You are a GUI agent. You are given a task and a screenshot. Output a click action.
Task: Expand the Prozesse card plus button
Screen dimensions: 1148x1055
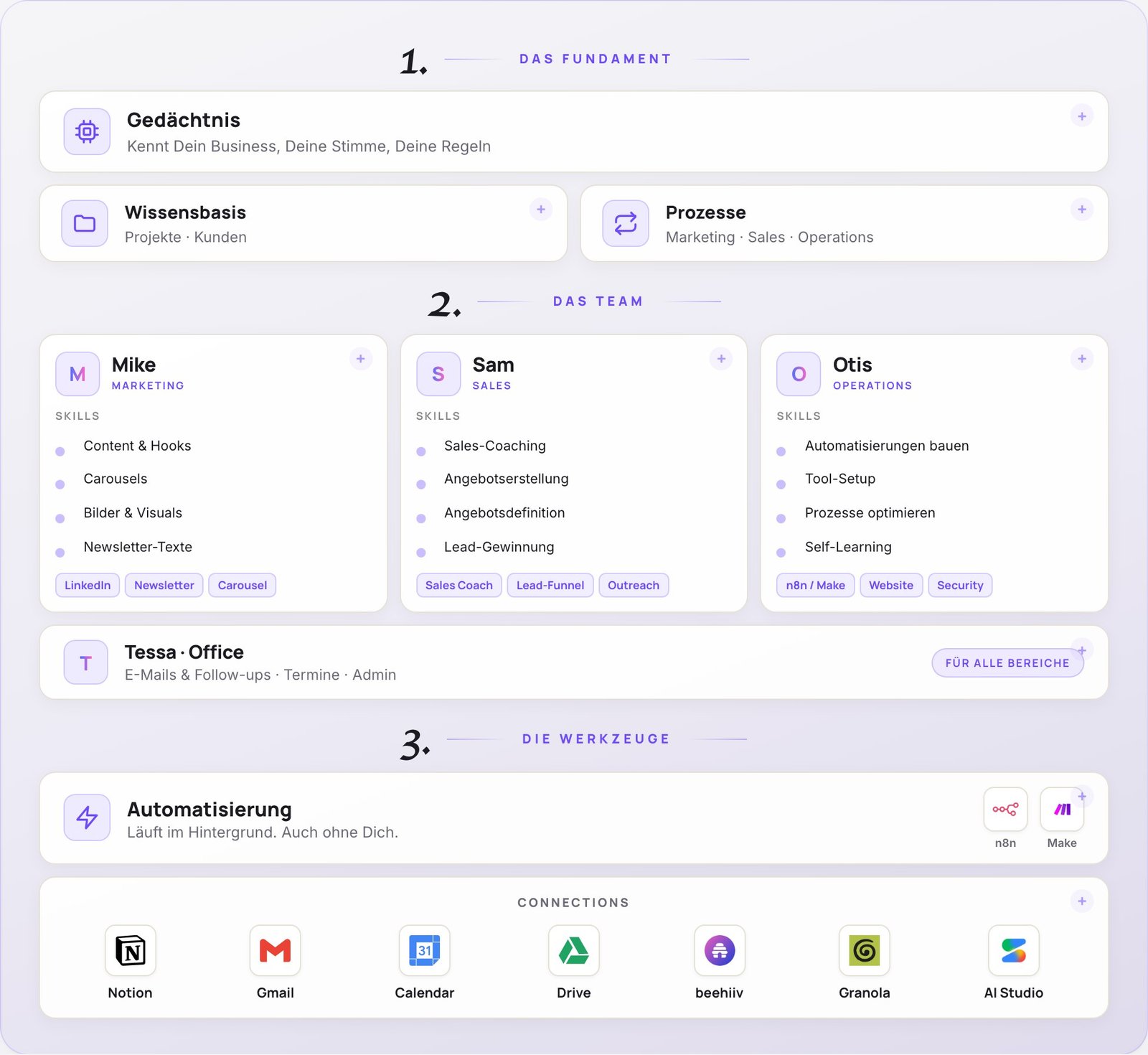(x=1082, y=209)
